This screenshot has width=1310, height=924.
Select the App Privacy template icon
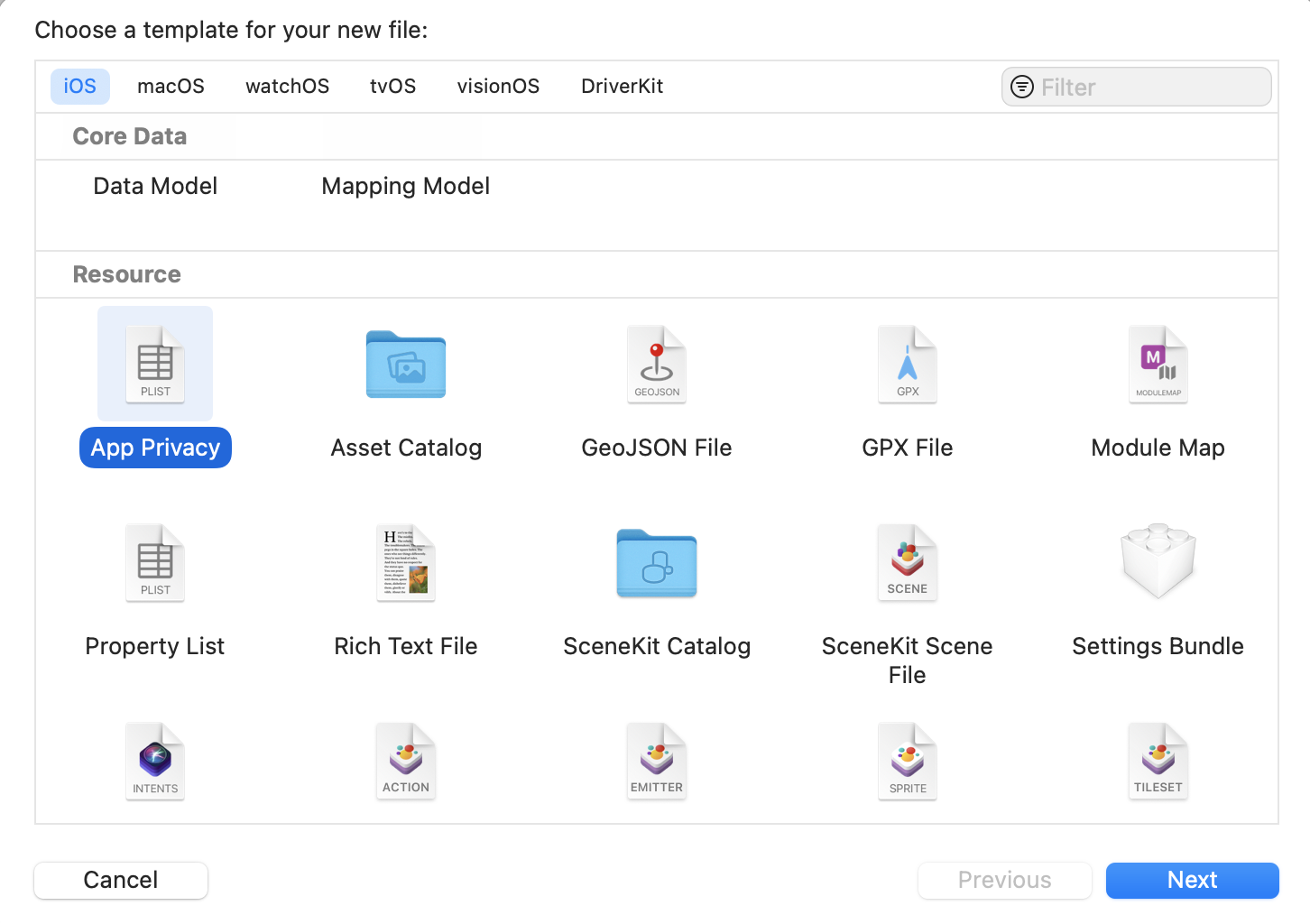pos(155,364)
